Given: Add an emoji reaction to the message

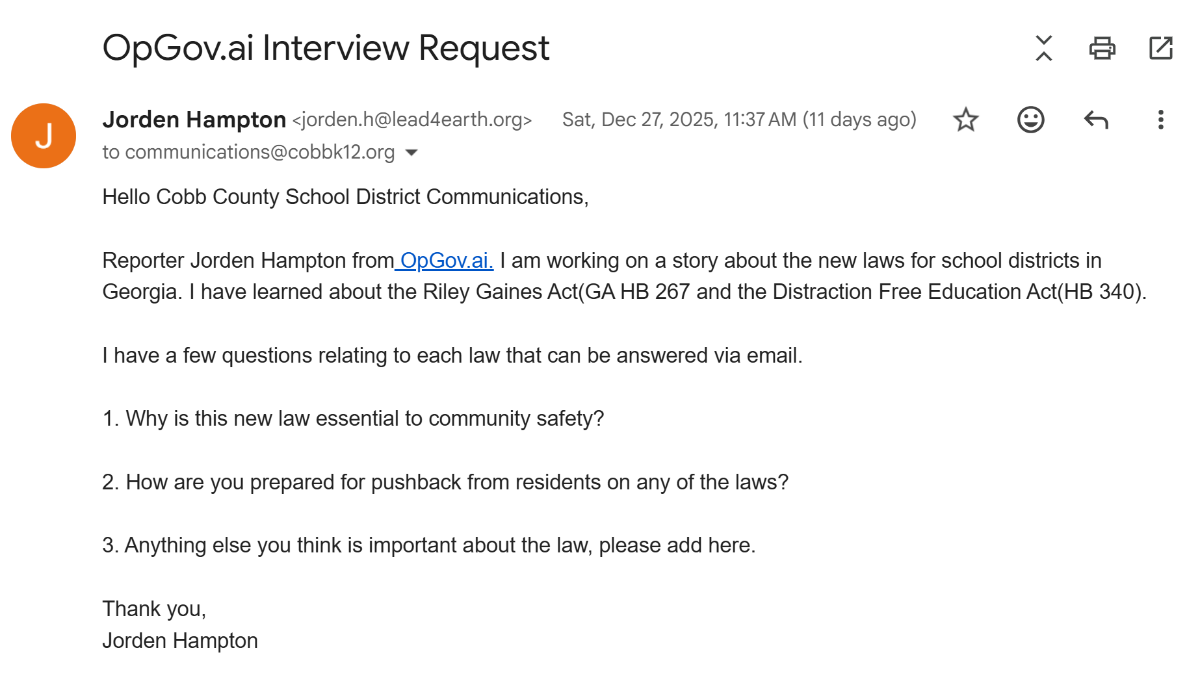Looking at the screenshot, I should (x=1030, y=120).
